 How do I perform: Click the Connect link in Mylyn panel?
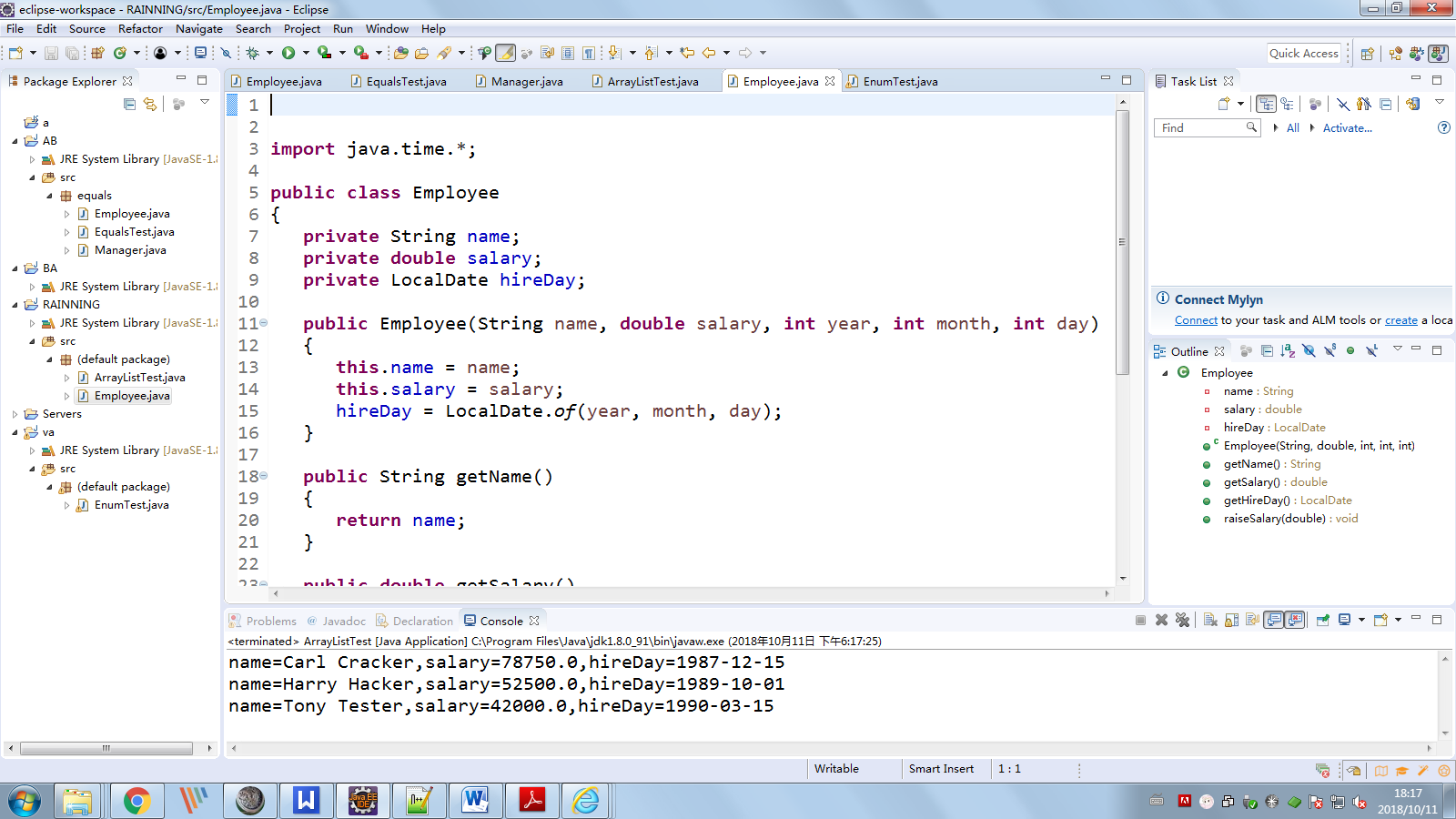pyautogui.click(x=1196, y=320)
